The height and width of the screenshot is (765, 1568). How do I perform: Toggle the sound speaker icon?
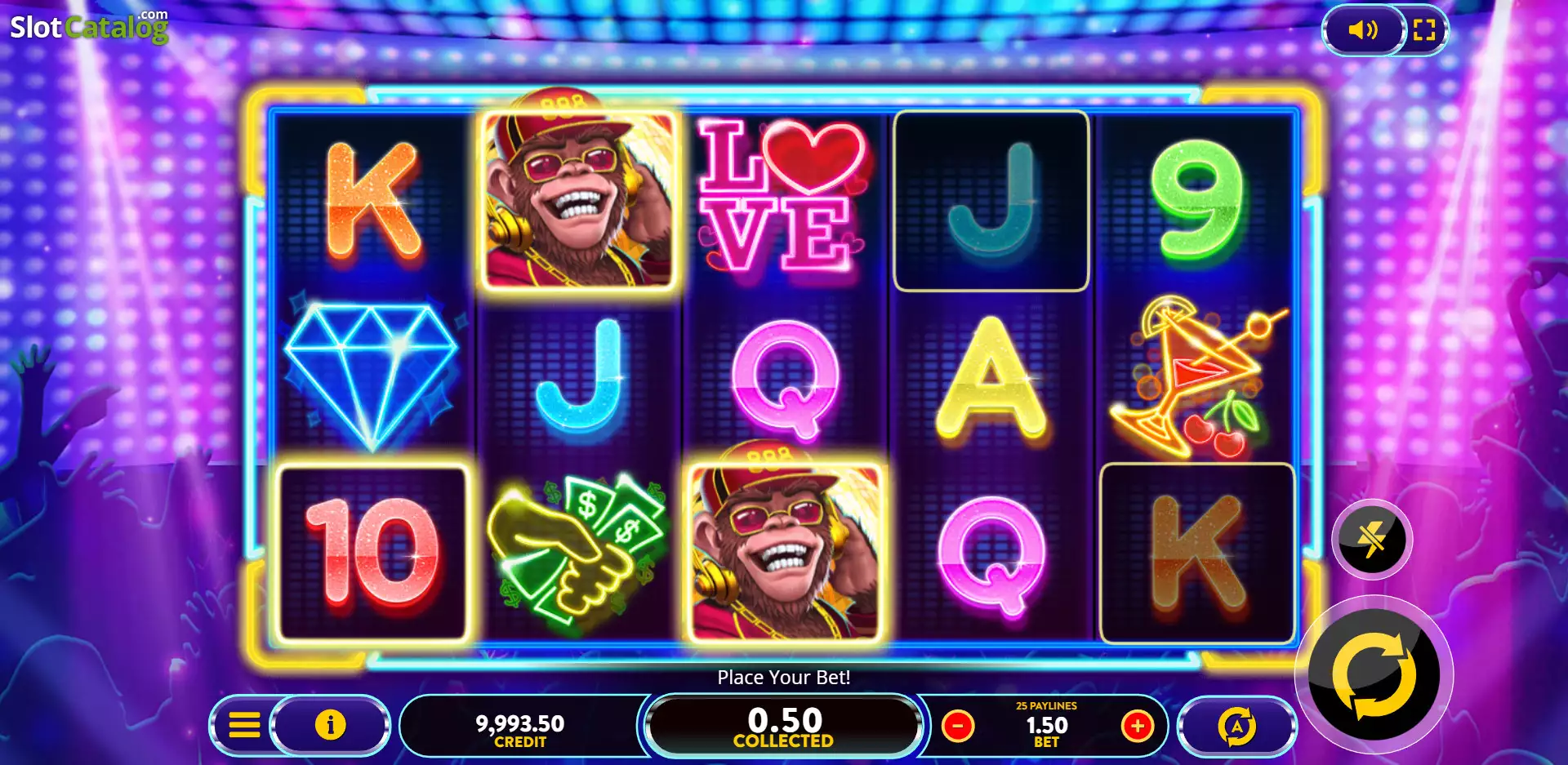(1362, 30)
